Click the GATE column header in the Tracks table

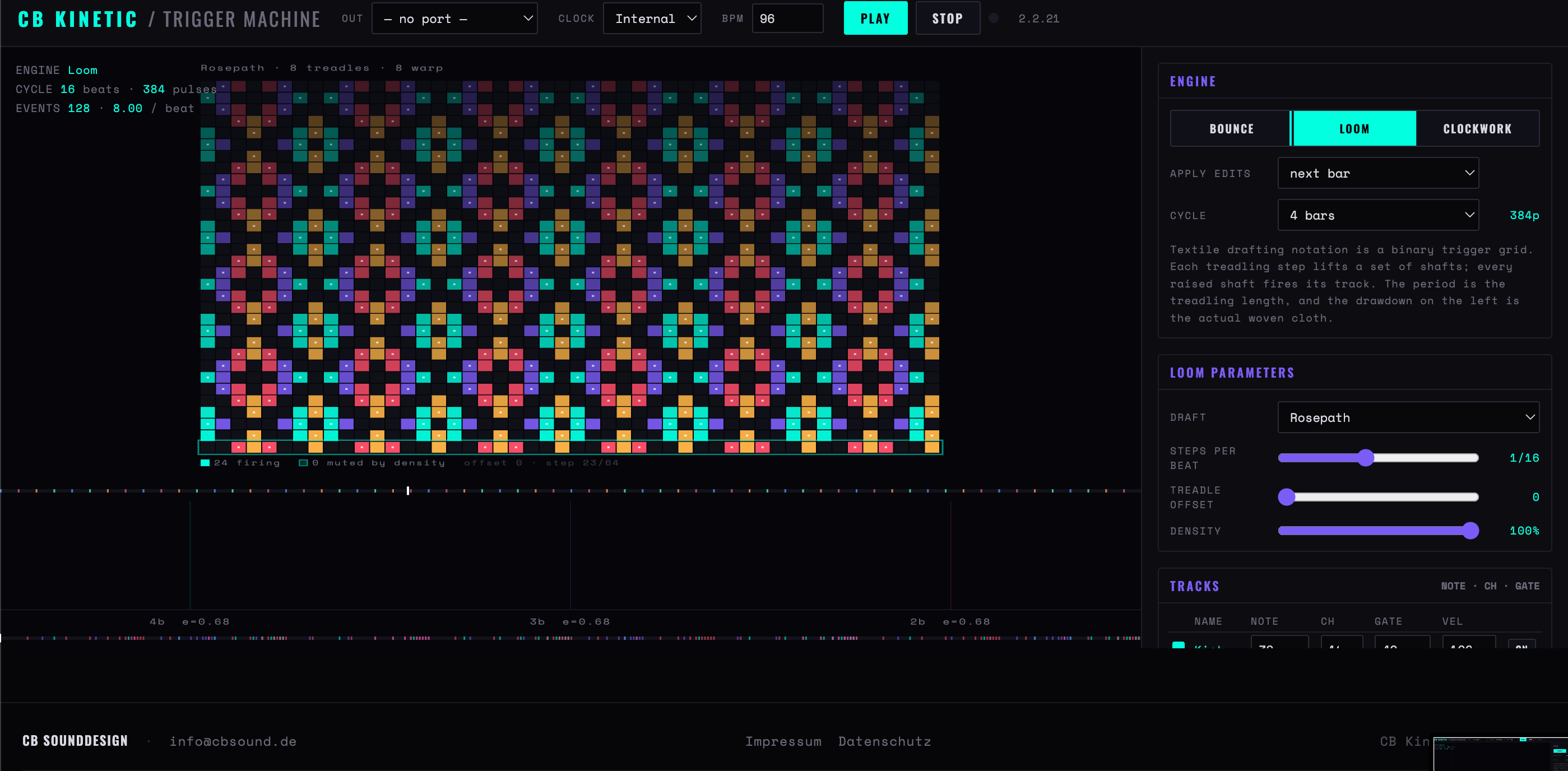[1388, 621]
